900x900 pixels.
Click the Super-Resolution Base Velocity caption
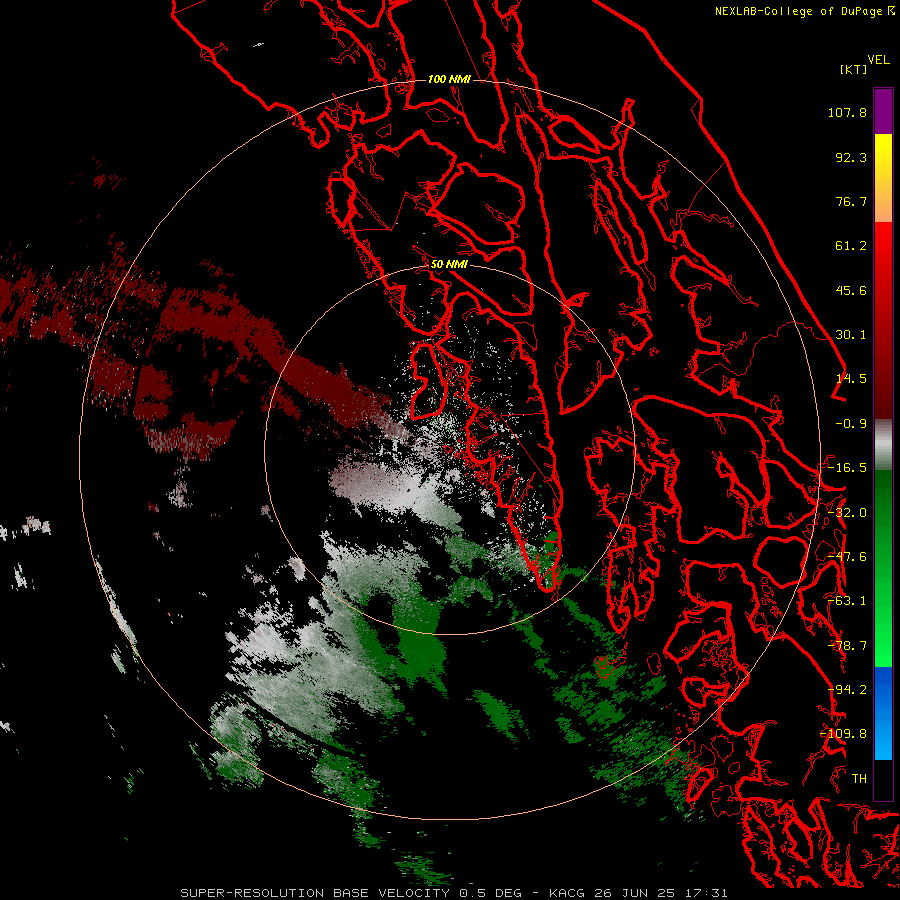[x=454, y=893]
